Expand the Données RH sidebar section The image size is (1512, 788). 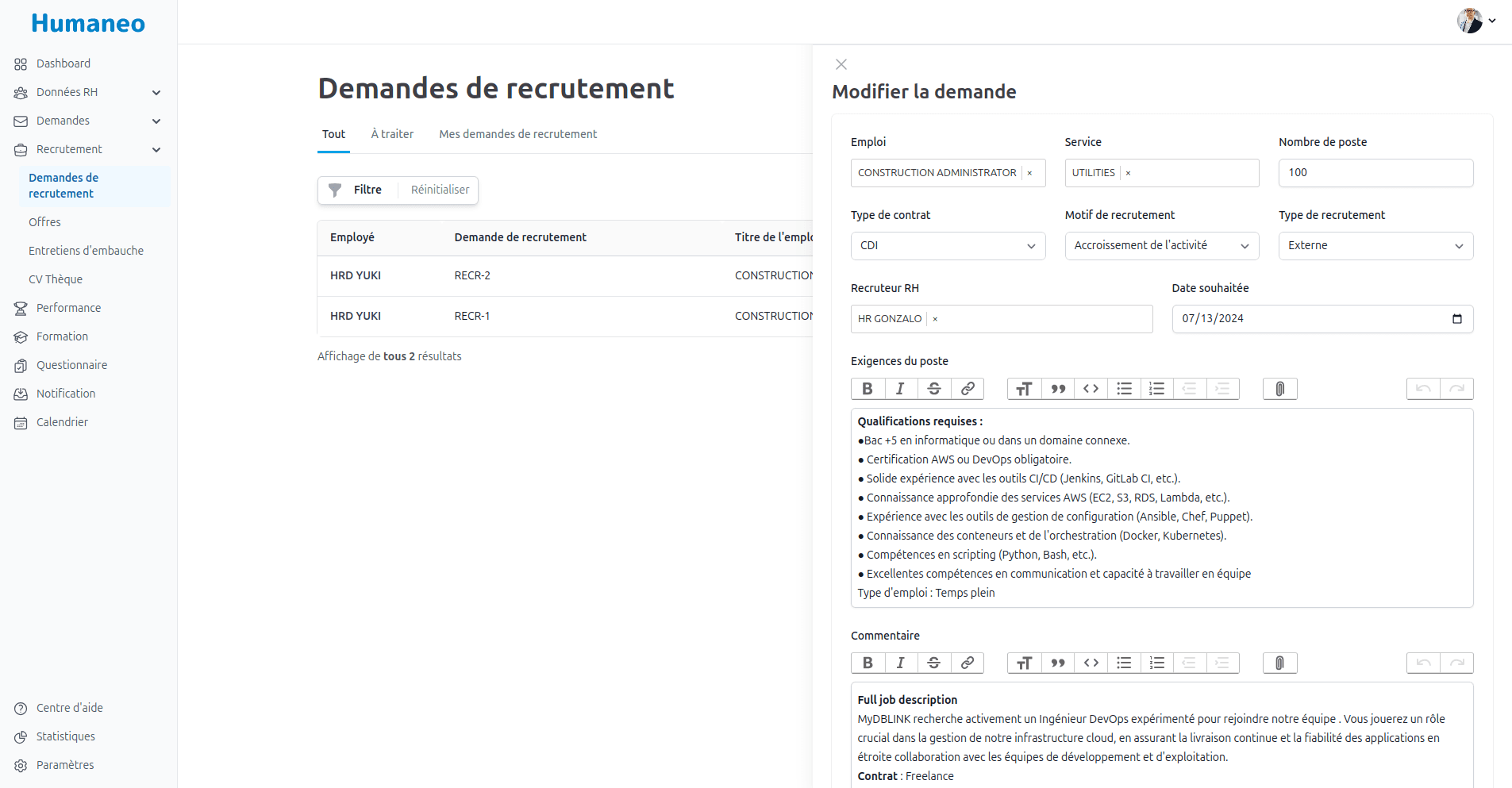click(x=156, y=92)
